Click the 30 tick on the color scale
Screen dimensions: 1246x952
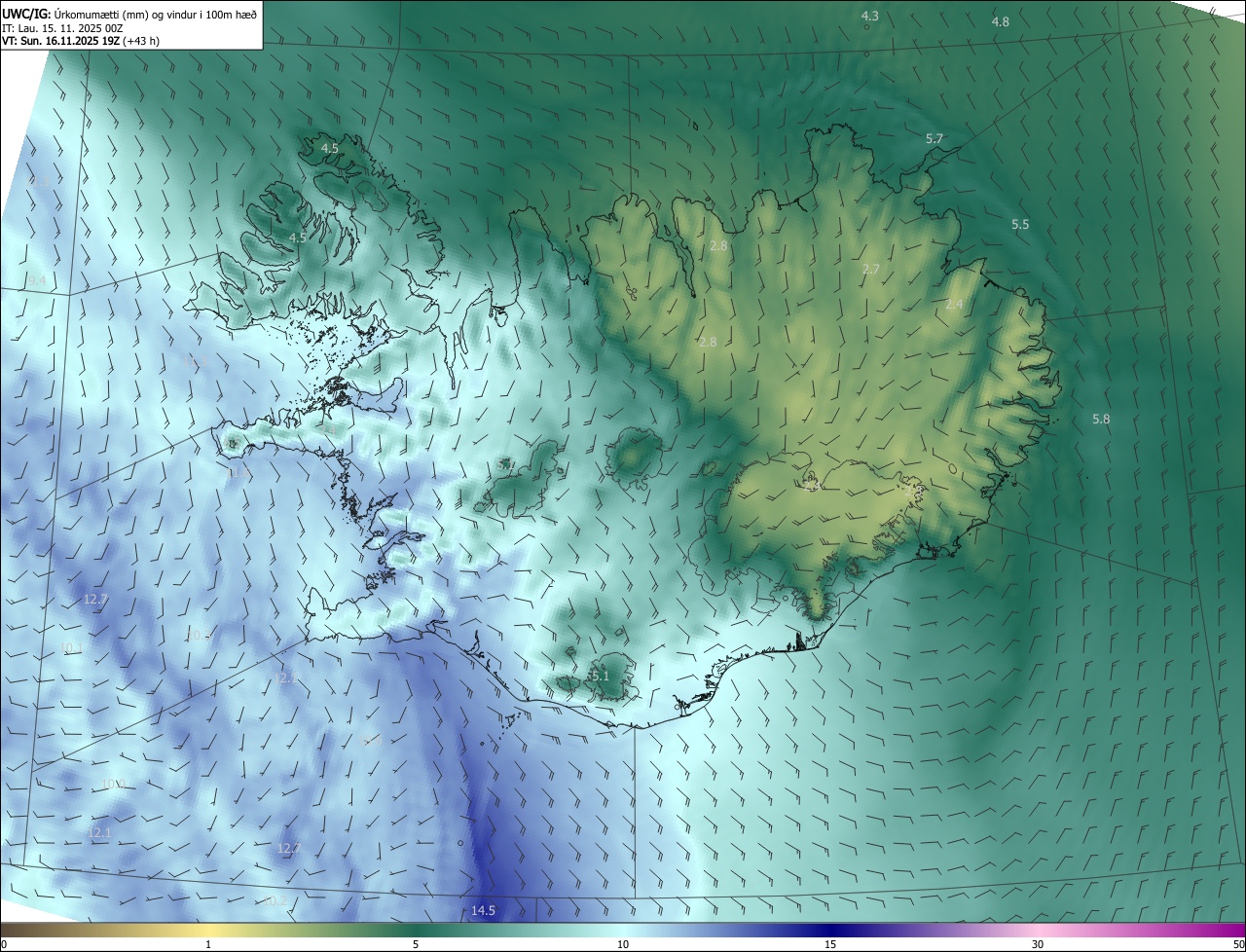tap(1038, 944)
